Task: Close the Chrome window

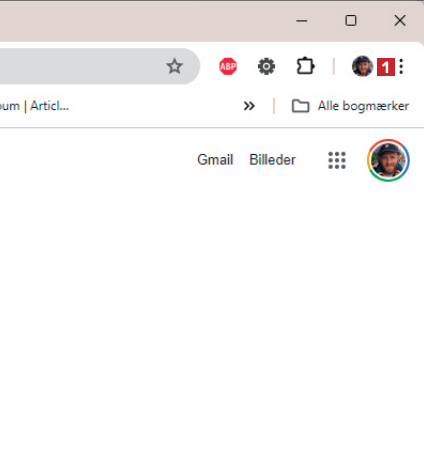Action: tap(400, 21)
